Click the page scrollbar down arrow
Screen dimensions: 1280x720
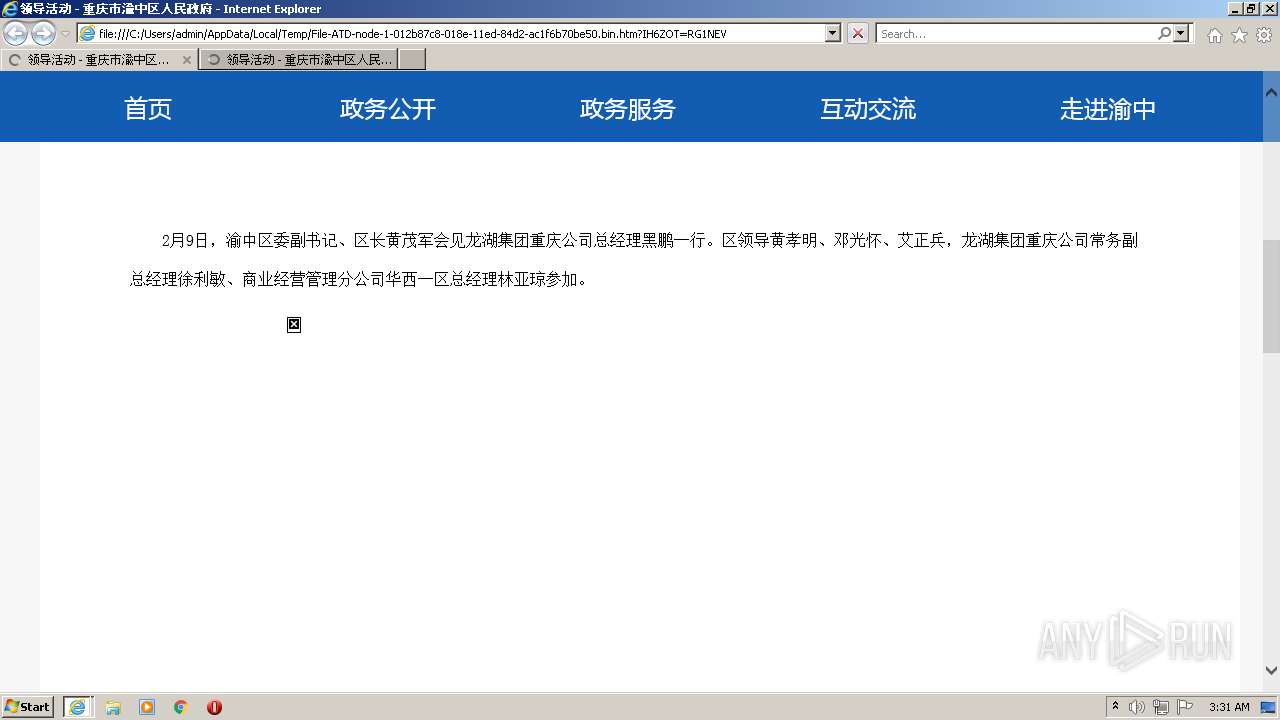point(1271,671)
